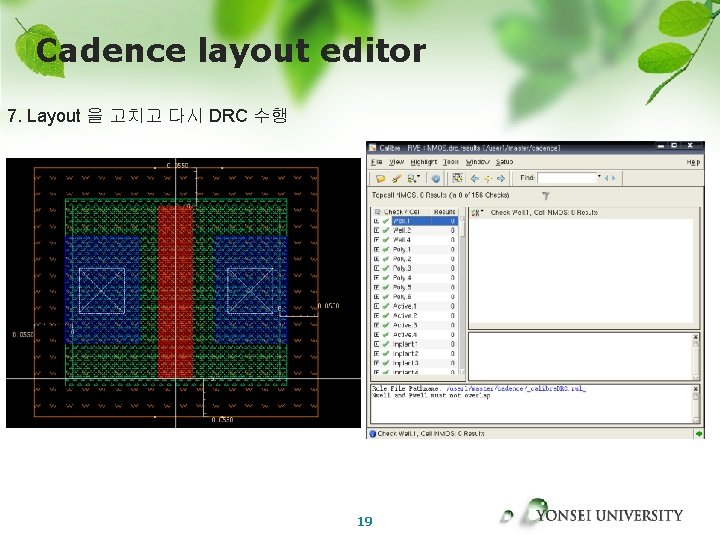
Task: Open the File menu
Action: tap(377, 162)
